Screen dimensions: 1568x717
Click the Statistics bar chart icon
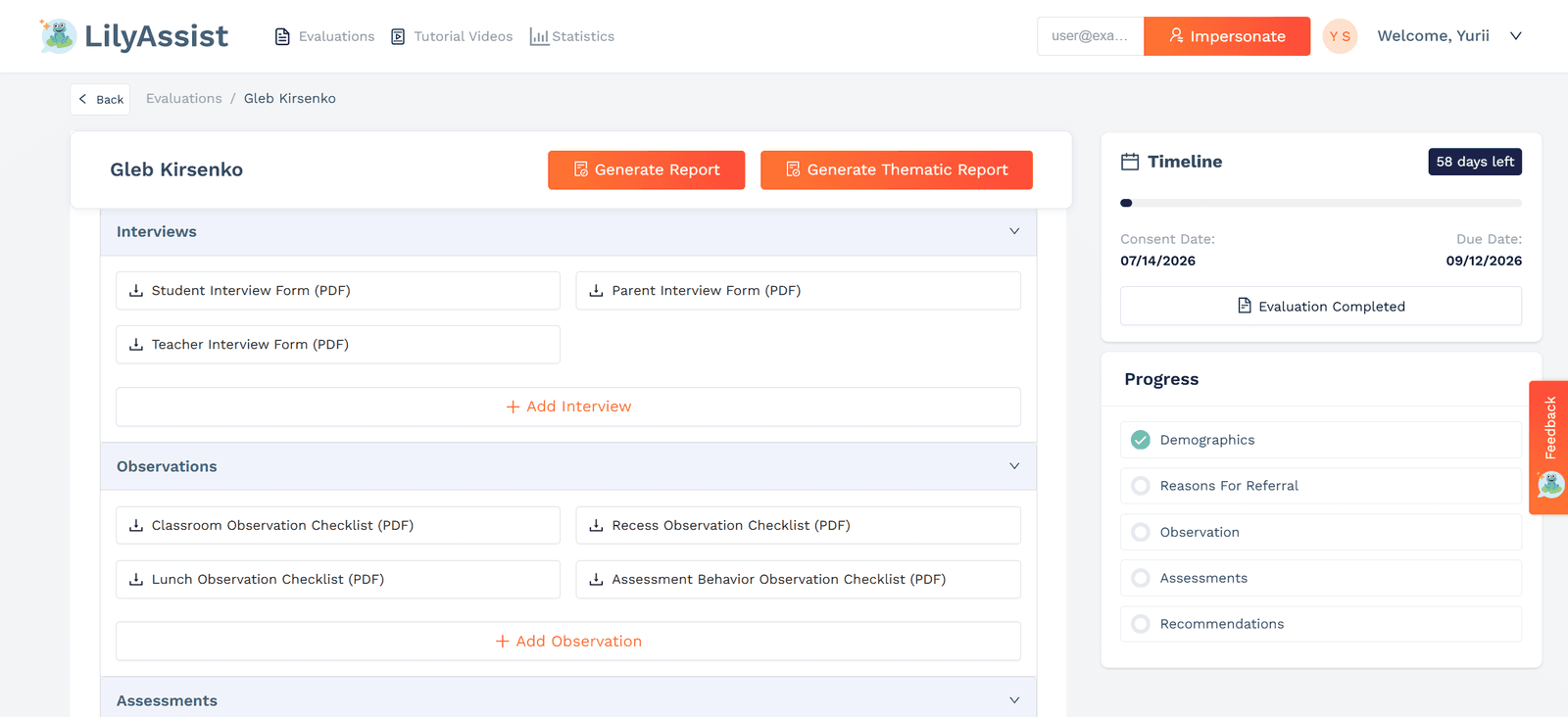tap(539, 36)
